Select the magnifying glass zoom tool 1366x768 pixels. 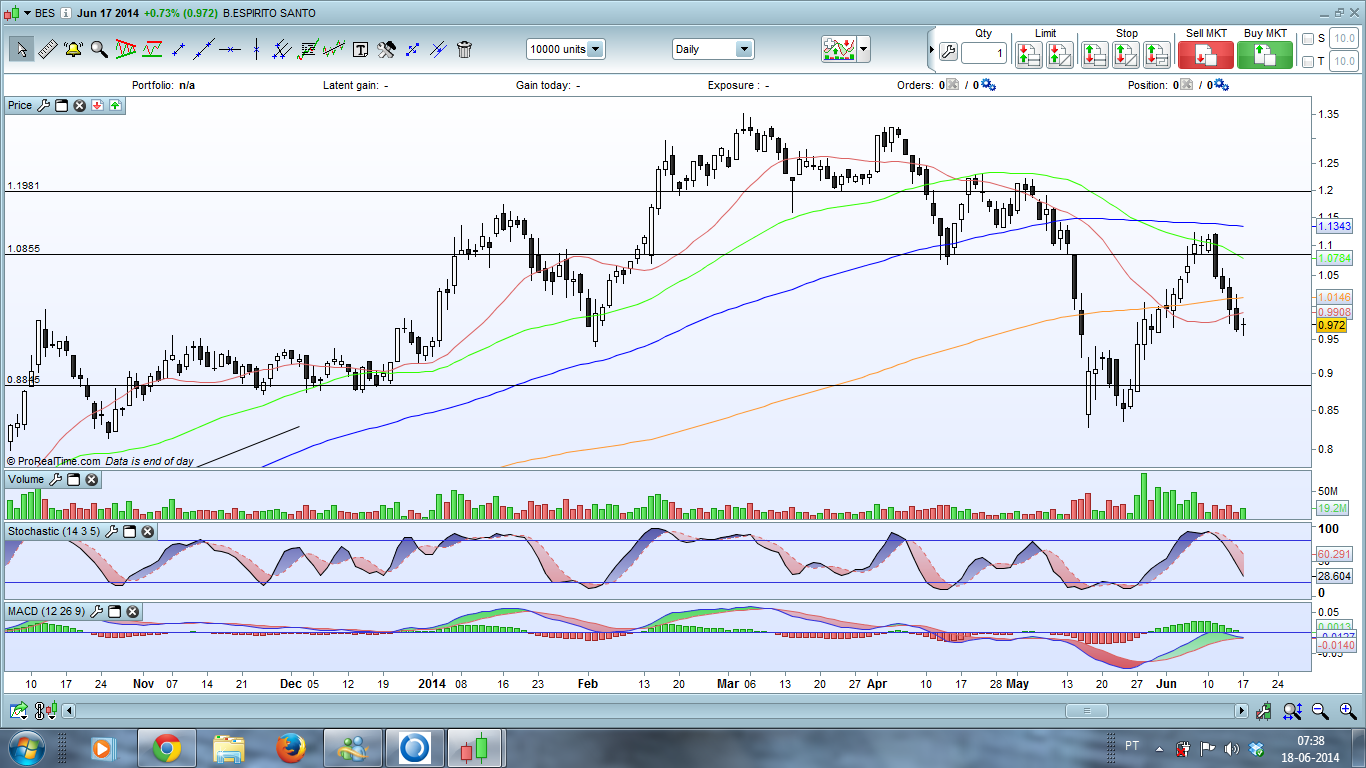point(99,49)
